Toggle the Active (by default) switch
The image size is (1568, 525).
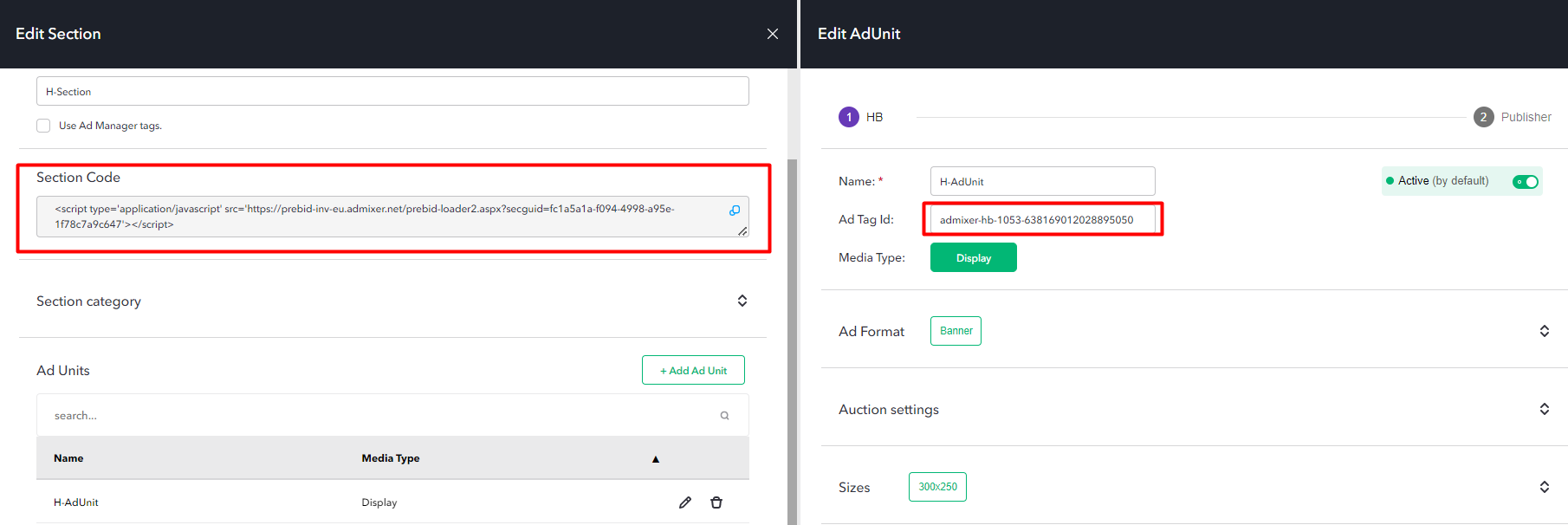pos(1525,181)
